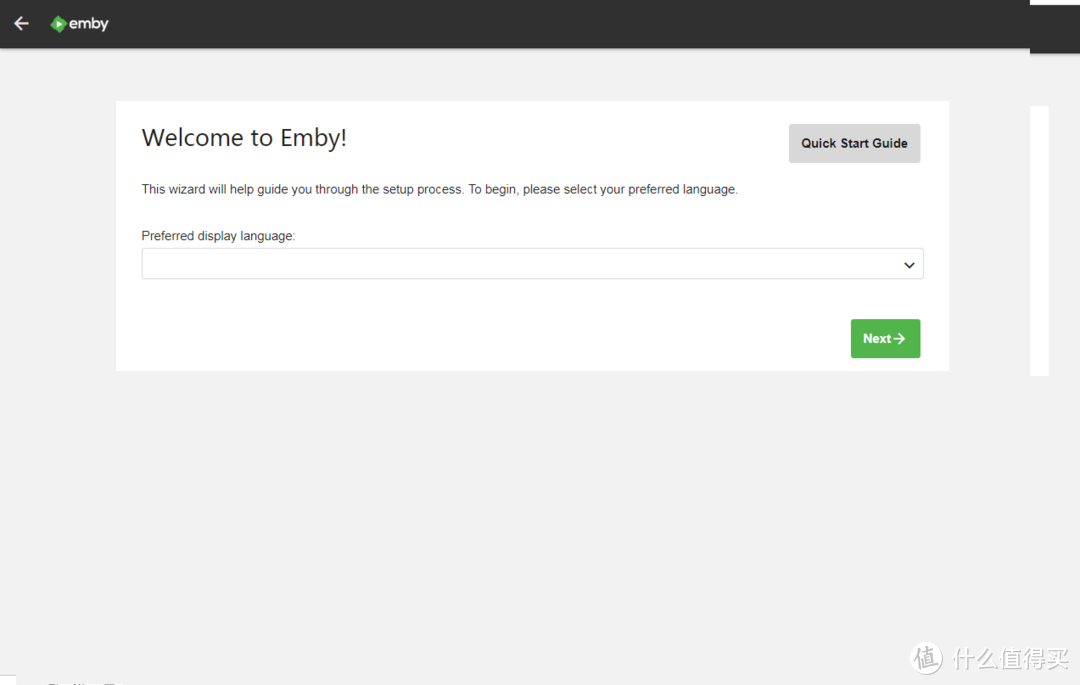Open the Quick Start Guide
This screenshot has width=1080, height=685.
pos(854,143)
